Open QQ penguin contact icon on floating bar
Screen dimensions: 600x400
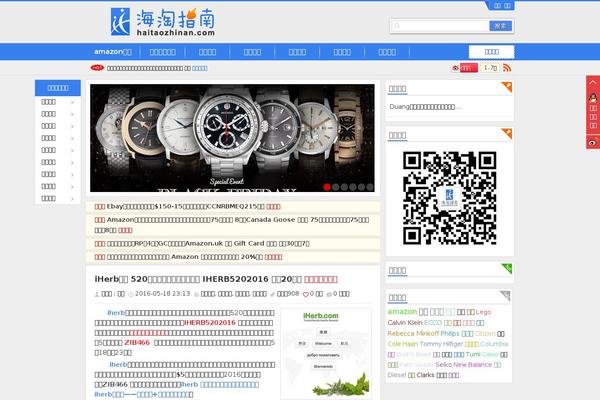(x=593, y=98)
